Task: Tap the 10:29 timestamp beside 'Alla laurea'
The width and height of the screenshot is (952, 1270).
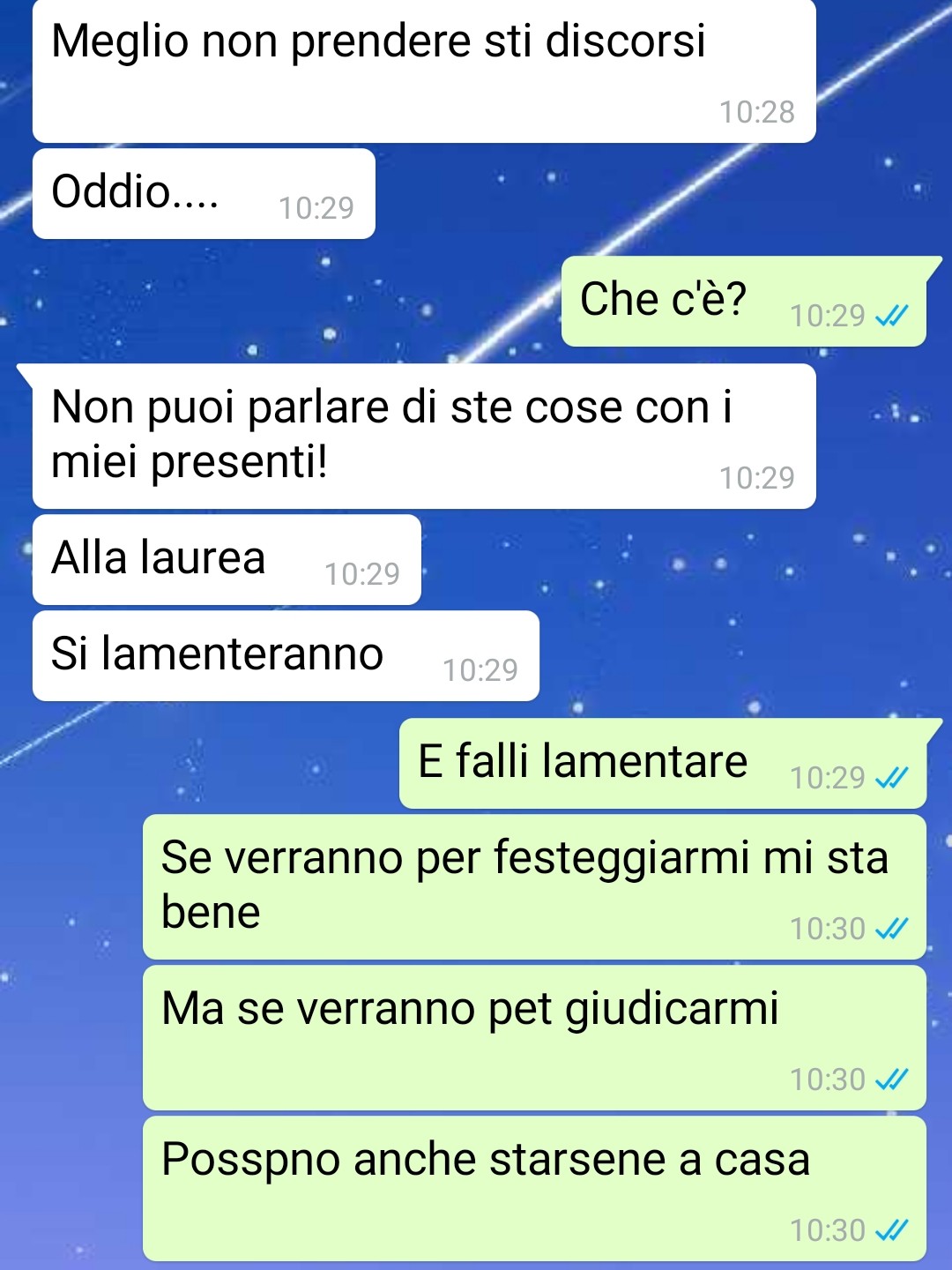Action: [362, 574]
